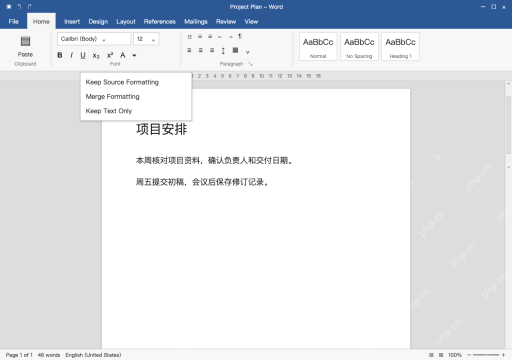Screen dimensions: 512x360
Task: Click the paragraph starting with 本周核对项目资料
Action: [x=215, y=161]
